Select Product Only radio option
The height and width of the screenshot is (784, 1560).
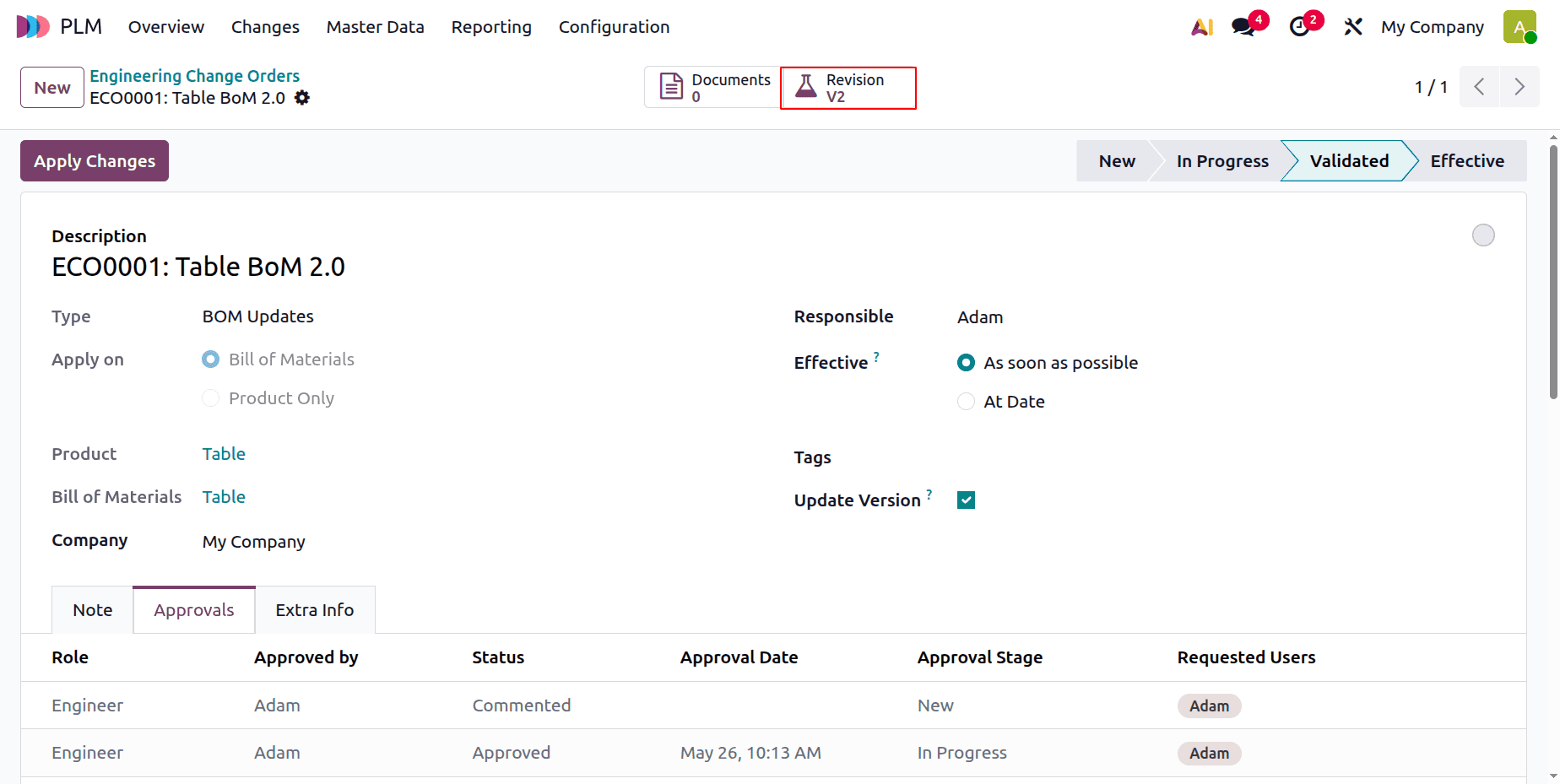210,398
